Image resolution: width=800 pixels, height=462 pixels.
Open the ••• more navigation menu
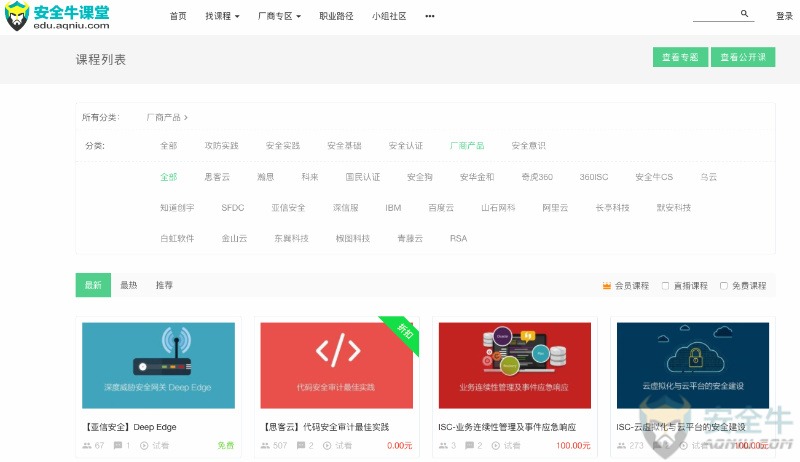coord(430,16)
